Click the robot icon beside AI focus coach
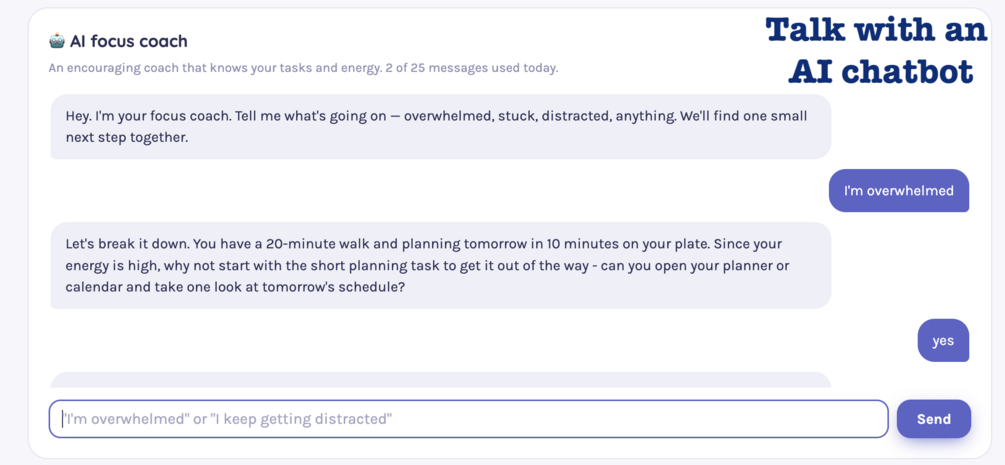 point(57,41)
